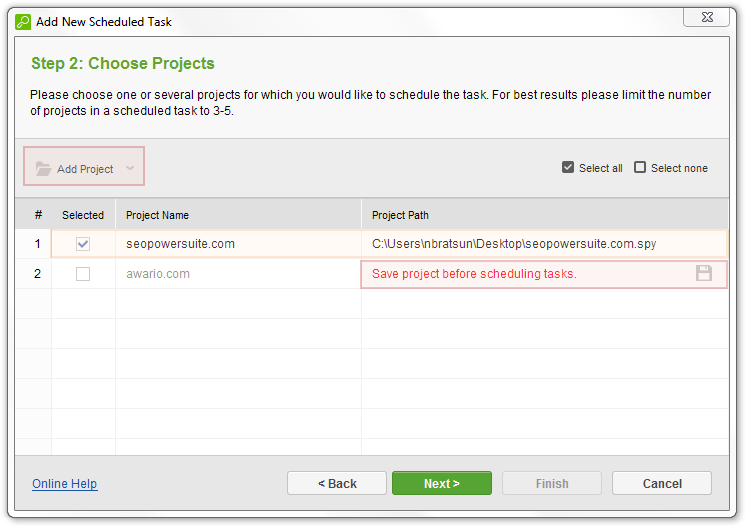Click the Project Path column header
The image size is (747, 527).
[x=400, y=215]
